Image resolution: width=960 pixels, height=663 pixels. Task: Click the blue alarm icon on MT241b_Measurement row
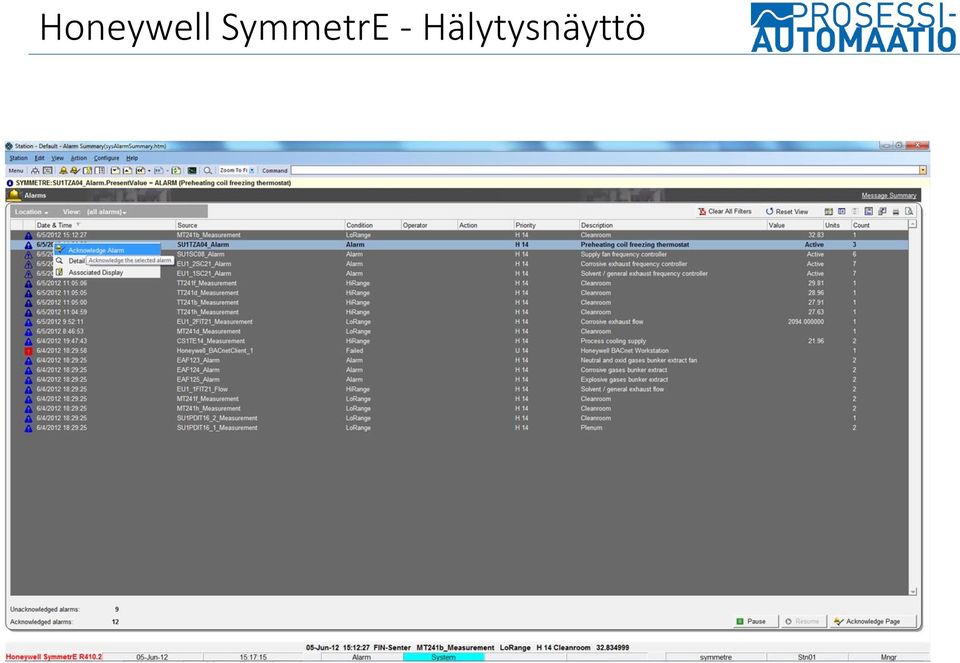pos(28,235)
